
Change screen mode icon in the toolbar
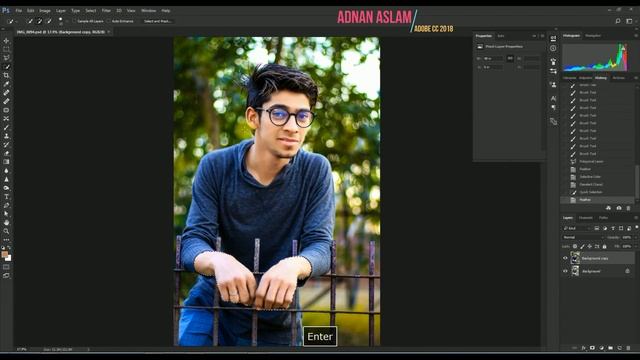click(x=6, y=276)
